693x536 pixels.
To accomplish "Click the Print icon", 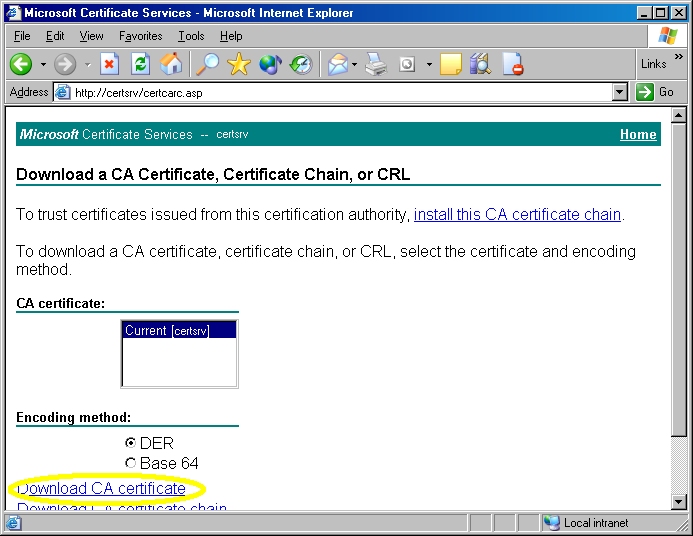I will [x=376, y=65].
